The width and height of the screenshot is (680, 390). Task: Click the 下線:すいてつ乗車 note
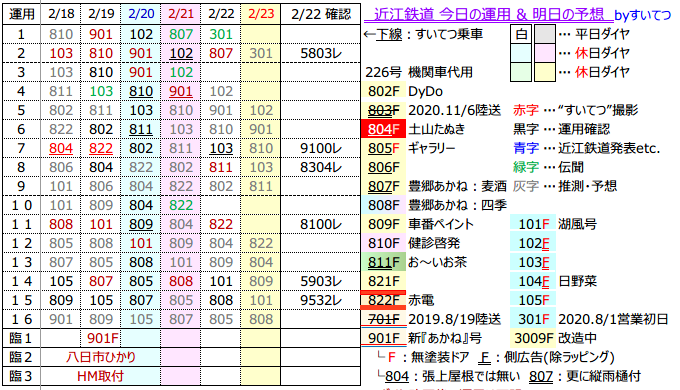[423, 34]
